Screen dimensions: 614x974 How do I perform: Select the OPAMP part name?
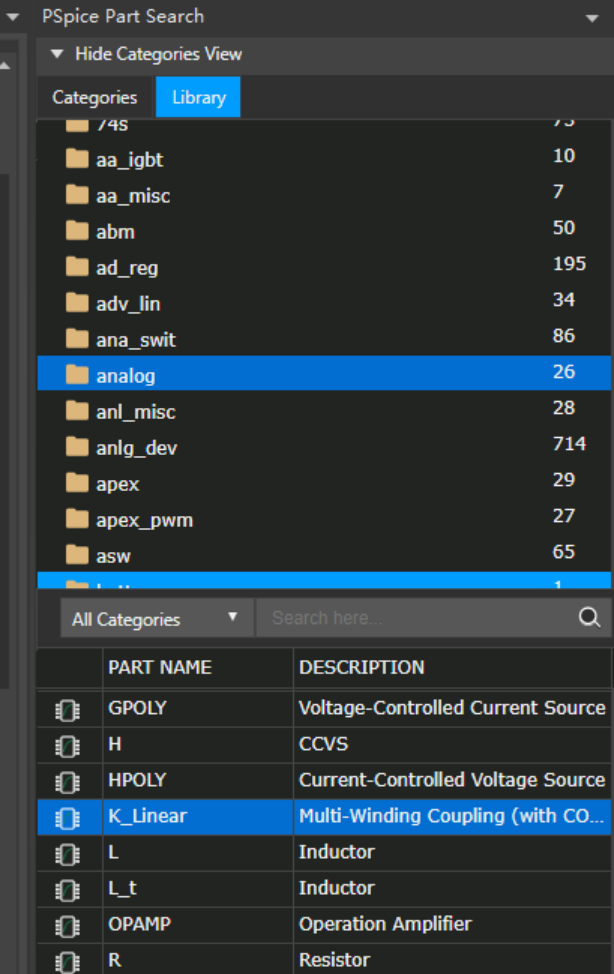pyautogui.click(x=139, y=924)
